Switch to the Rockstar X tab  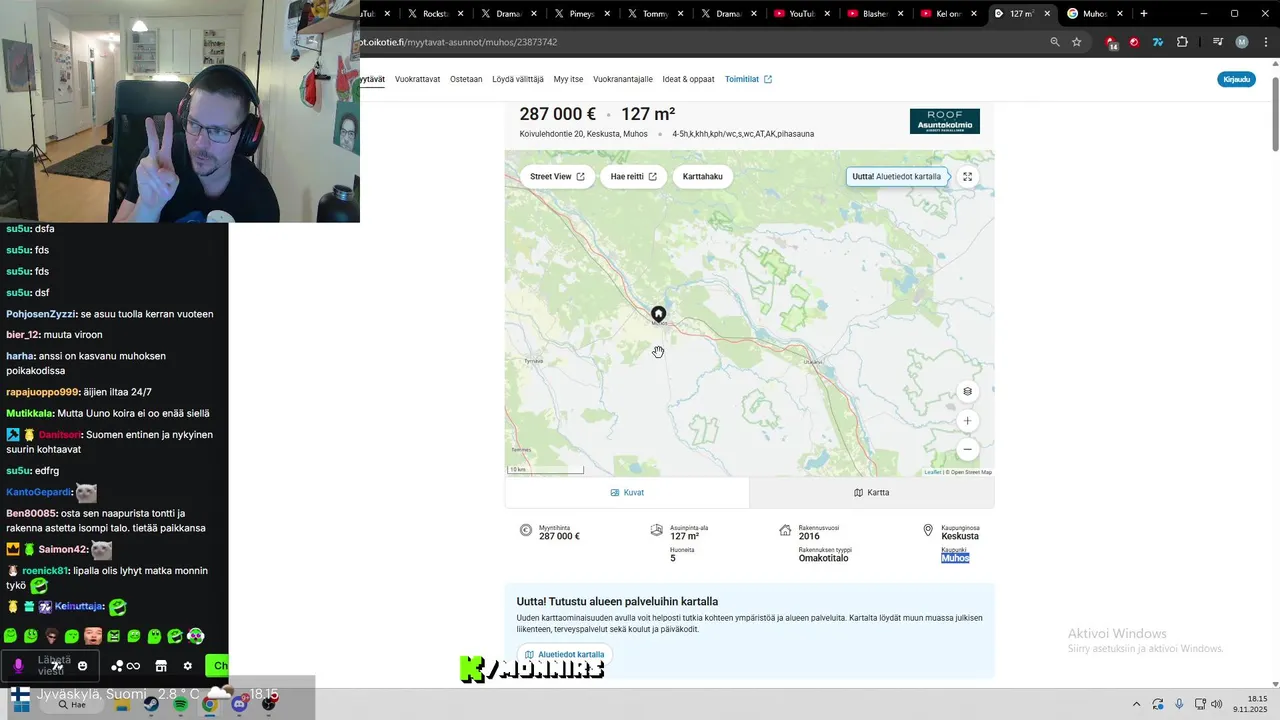pyautogui.click(x=437, y=14)
